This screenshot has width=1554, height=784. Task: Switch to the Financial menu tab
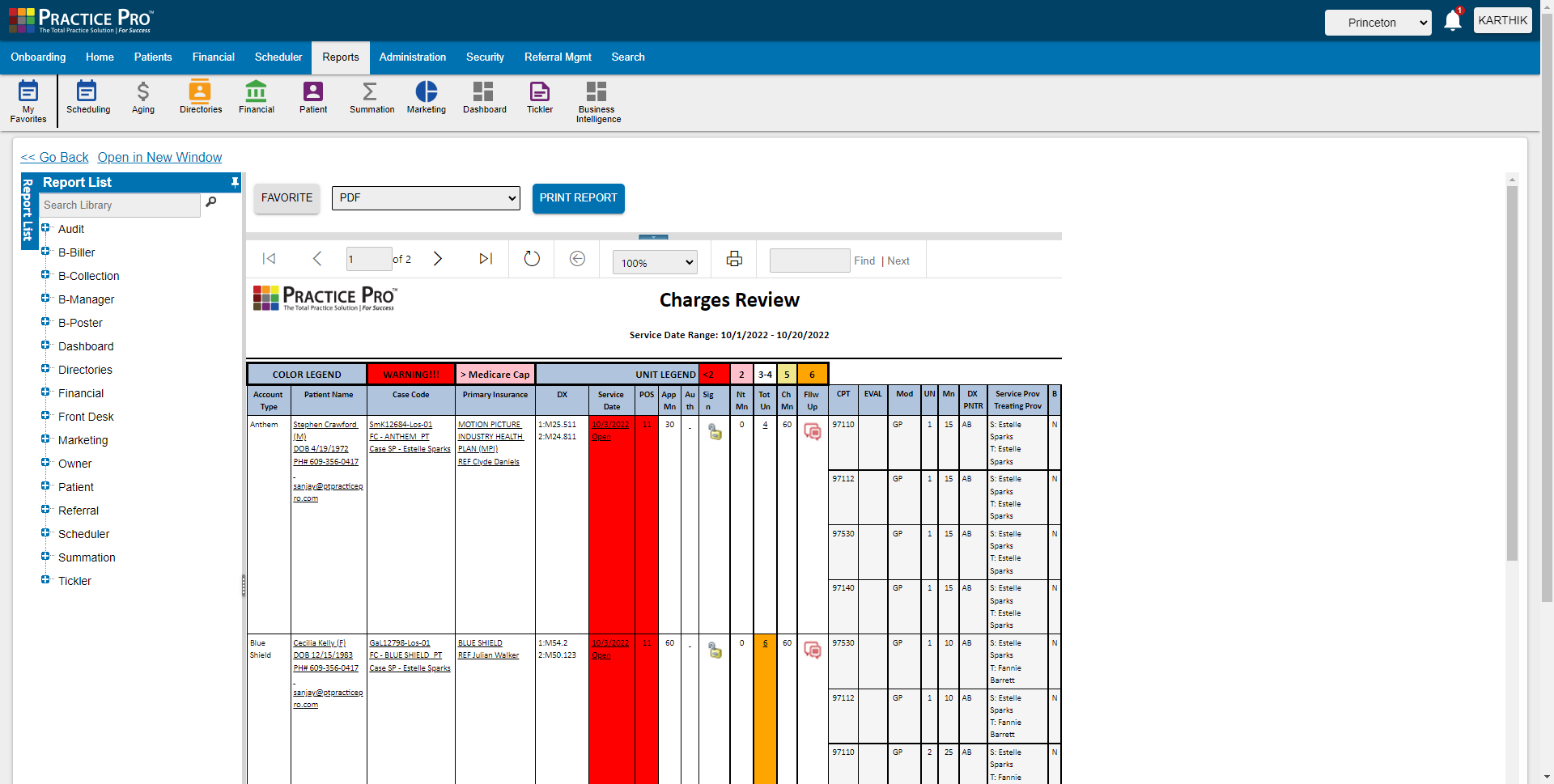tap(213, 57)
